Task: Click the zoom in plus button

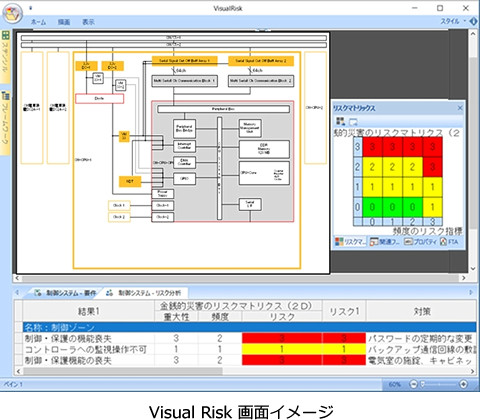Action: coord(463,384)
